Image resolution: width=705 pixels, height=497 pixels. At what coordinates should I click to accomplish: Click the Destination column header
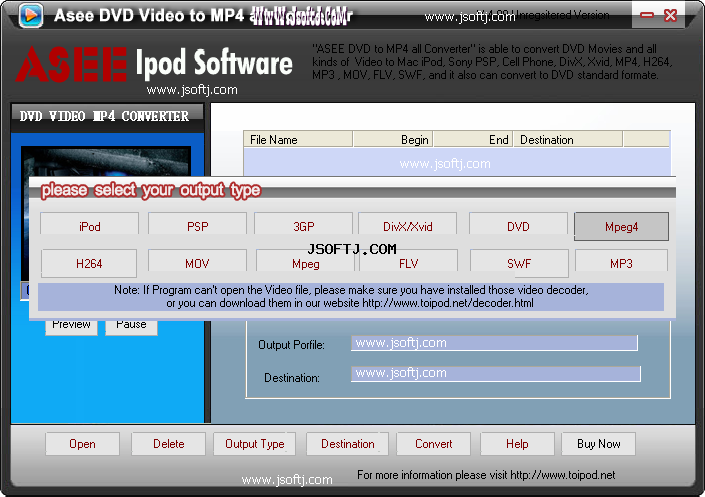tap(568, 139)
